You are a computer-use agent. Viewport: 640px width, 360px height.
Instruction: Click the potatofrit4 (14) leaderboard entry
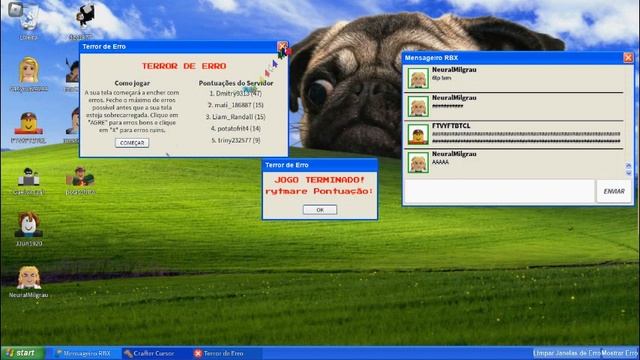click(x=236, y=128)
